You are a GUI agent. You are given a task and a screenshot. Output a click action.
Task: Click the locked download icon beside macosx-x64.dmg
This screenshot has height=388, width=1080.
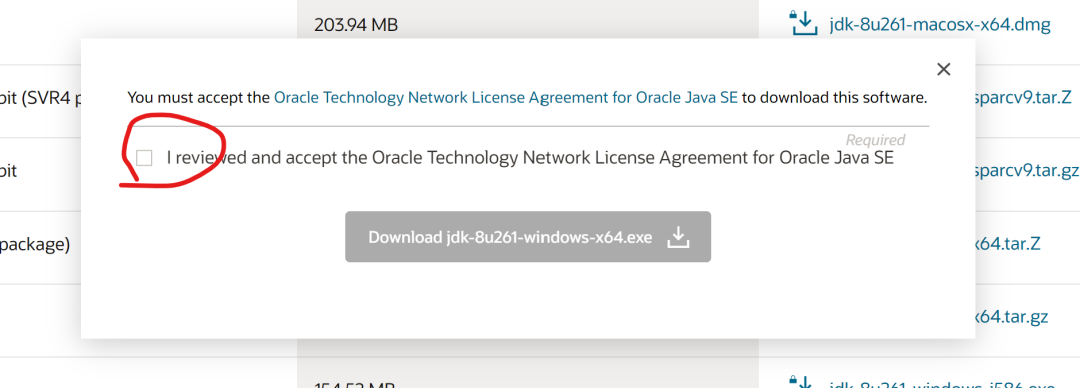(x=802, y=23)
